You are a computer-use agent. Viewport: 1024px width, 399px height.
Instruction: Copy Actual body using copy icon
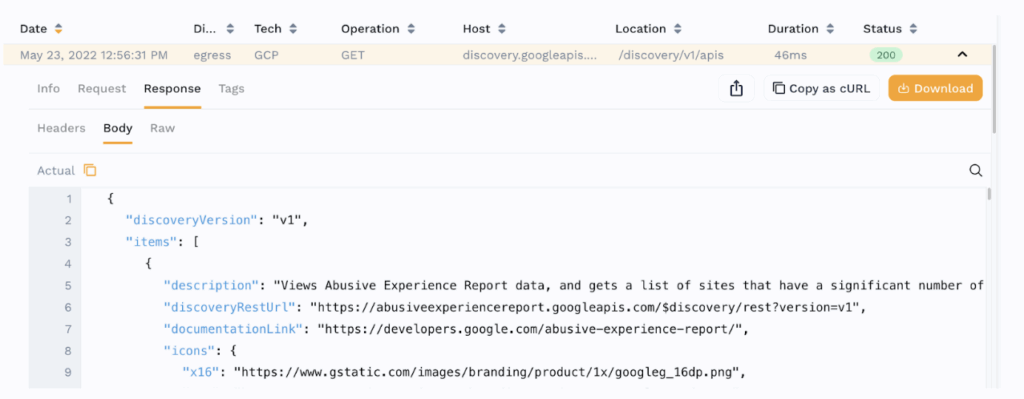pos(90,170)
